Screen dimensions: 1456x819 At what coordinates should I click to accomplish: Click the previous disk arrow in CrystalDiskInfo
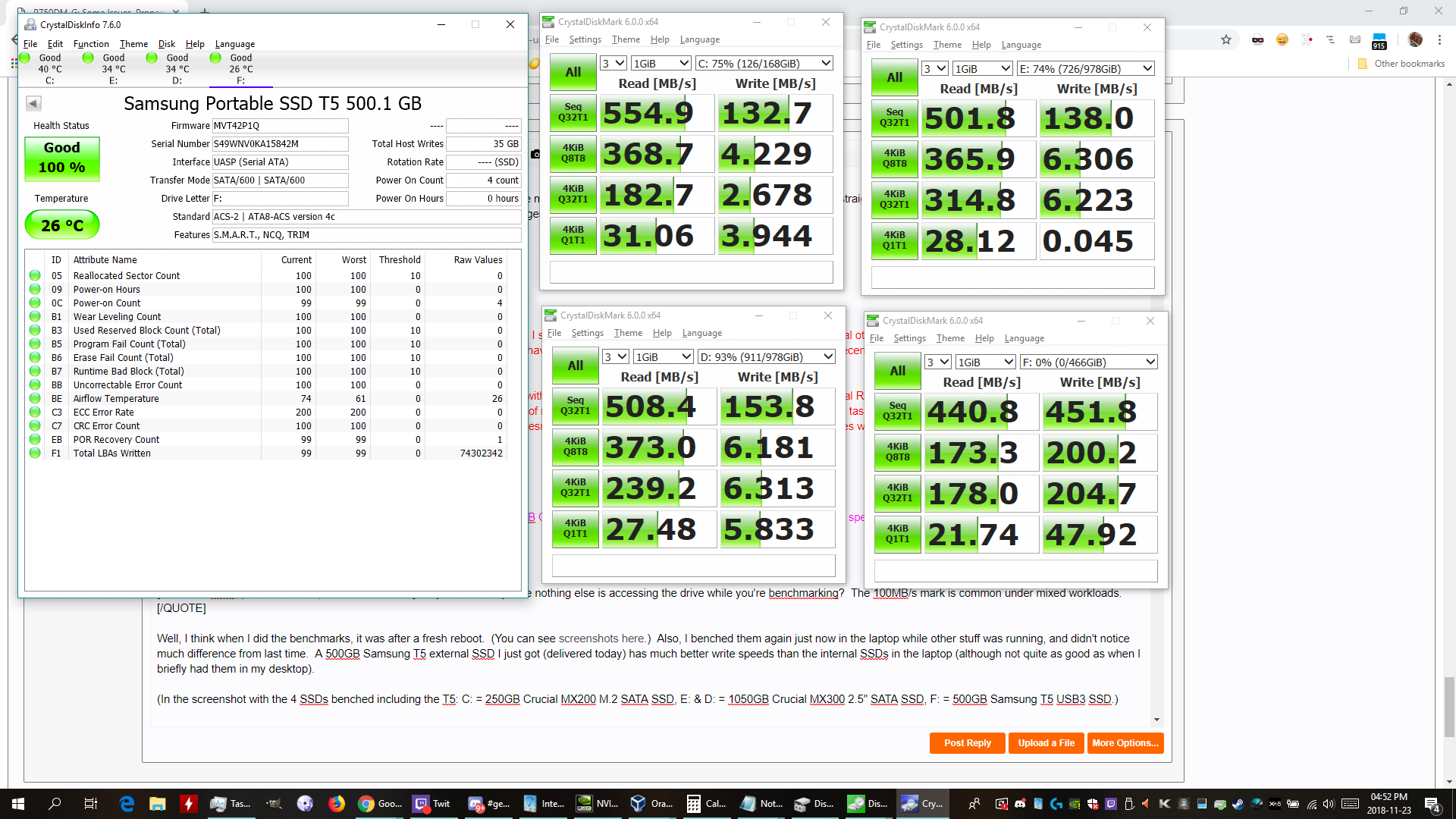click(33, 103)
